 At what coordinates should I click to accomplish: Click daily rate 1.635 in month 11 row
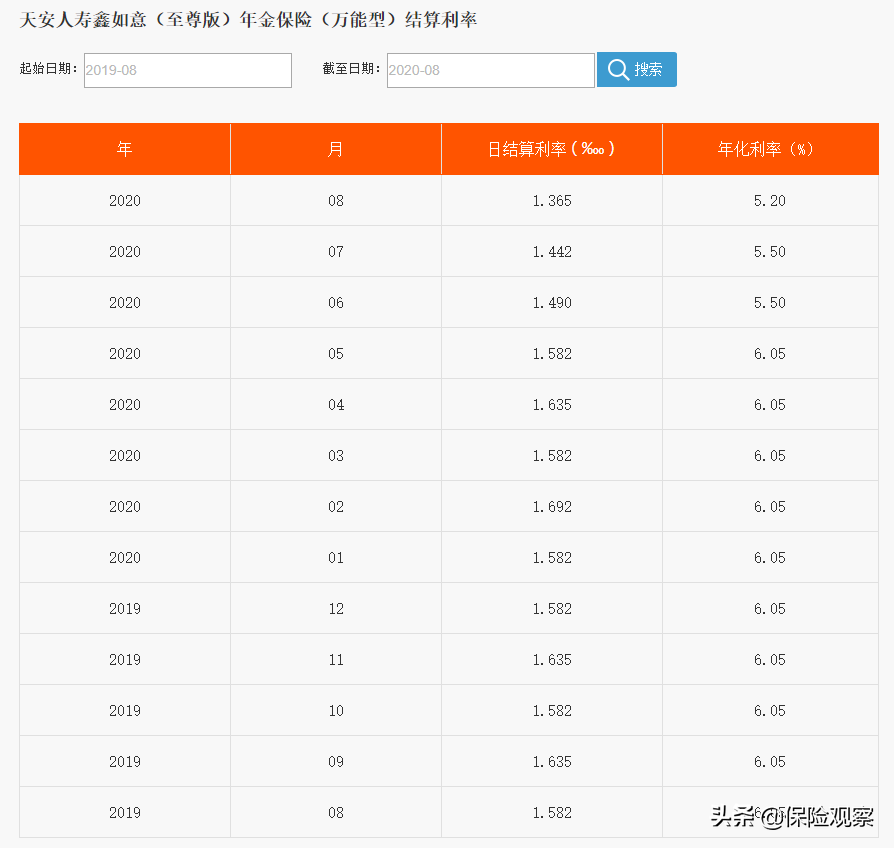click(552, 660)
